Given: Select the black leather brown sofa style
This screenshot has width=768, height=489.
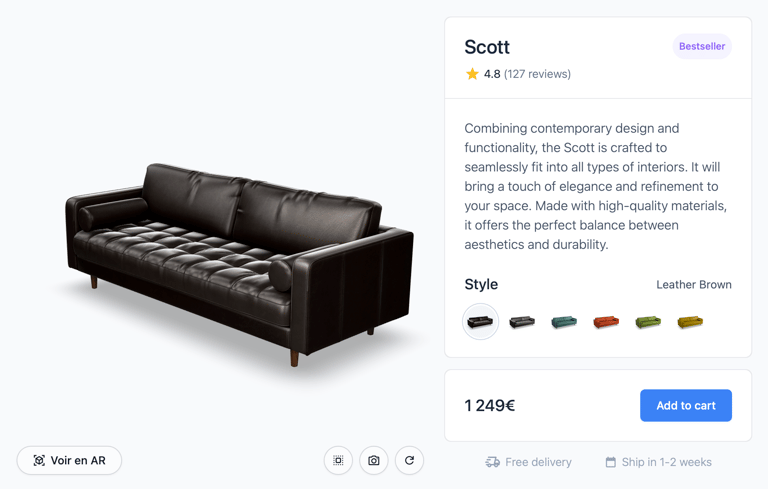Looking at the screenshot, I should click(x=480, y=322).
